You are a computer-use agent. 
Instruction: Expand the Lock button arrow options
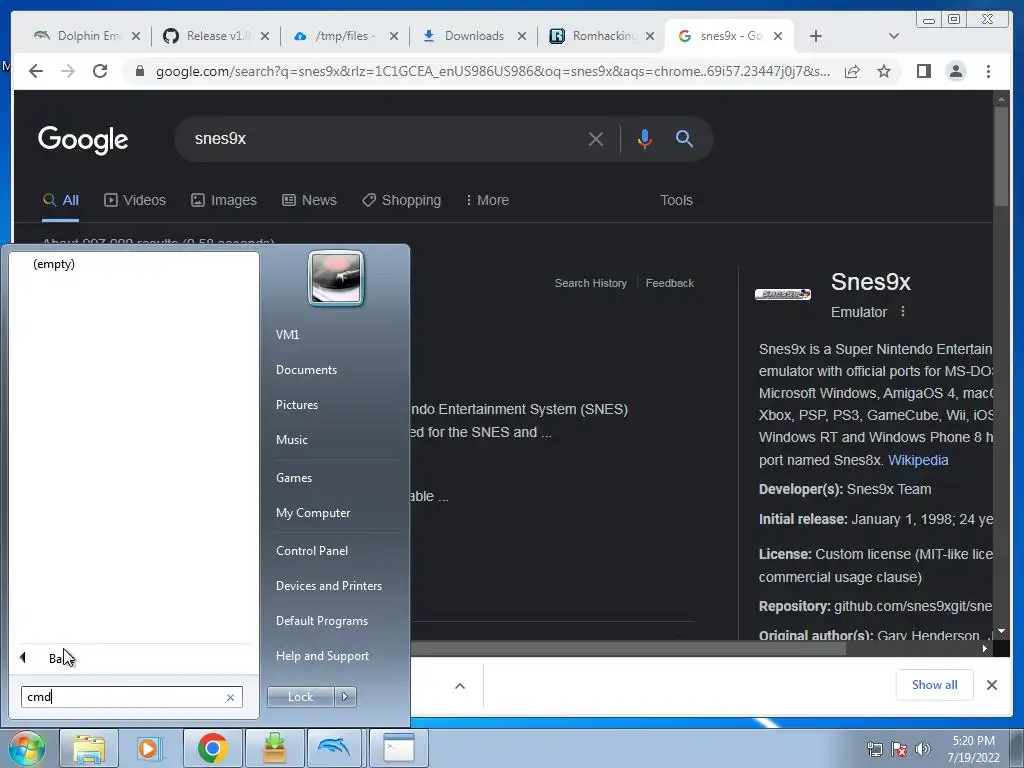(345, 697)
